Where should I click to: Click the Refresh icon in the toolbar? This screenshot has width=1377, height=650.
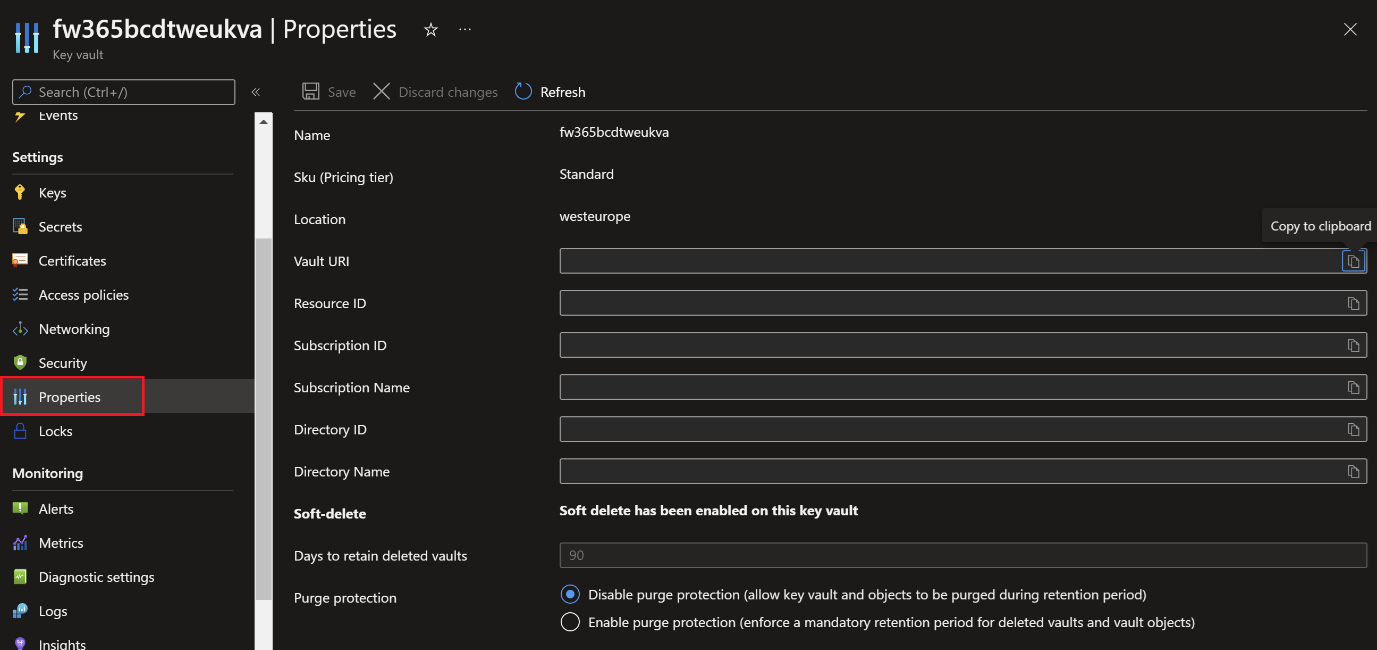point(524,92)
